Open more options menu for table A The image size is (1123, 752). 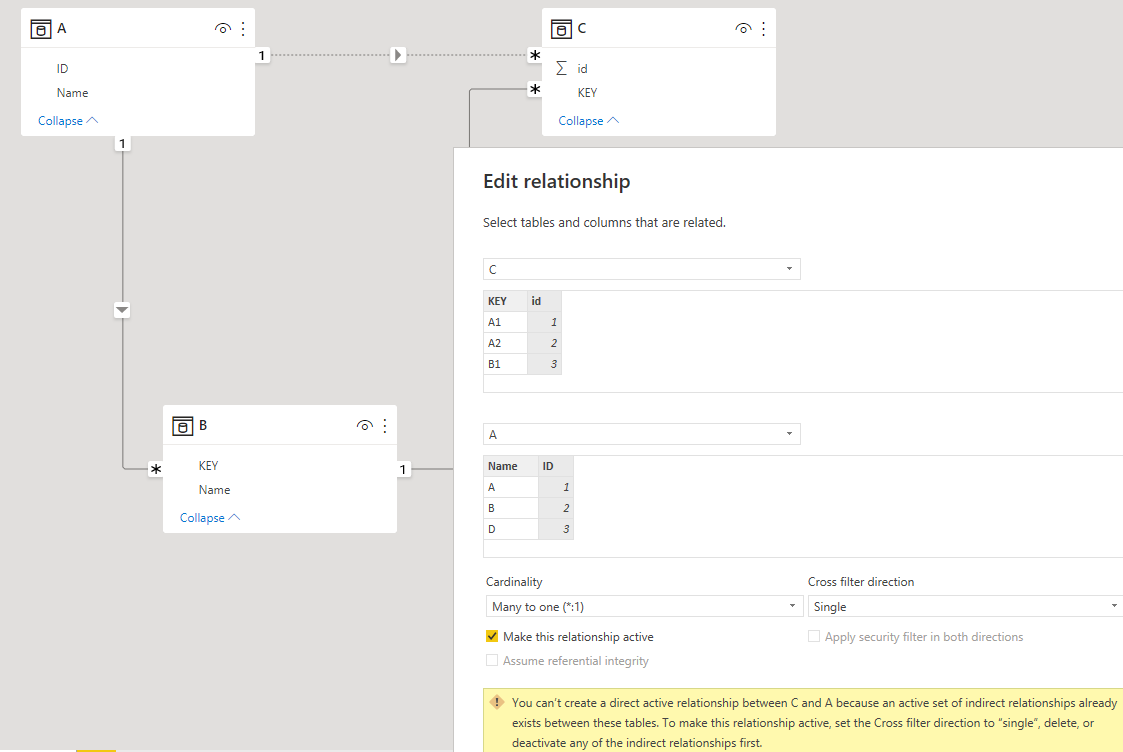(244, 29)
